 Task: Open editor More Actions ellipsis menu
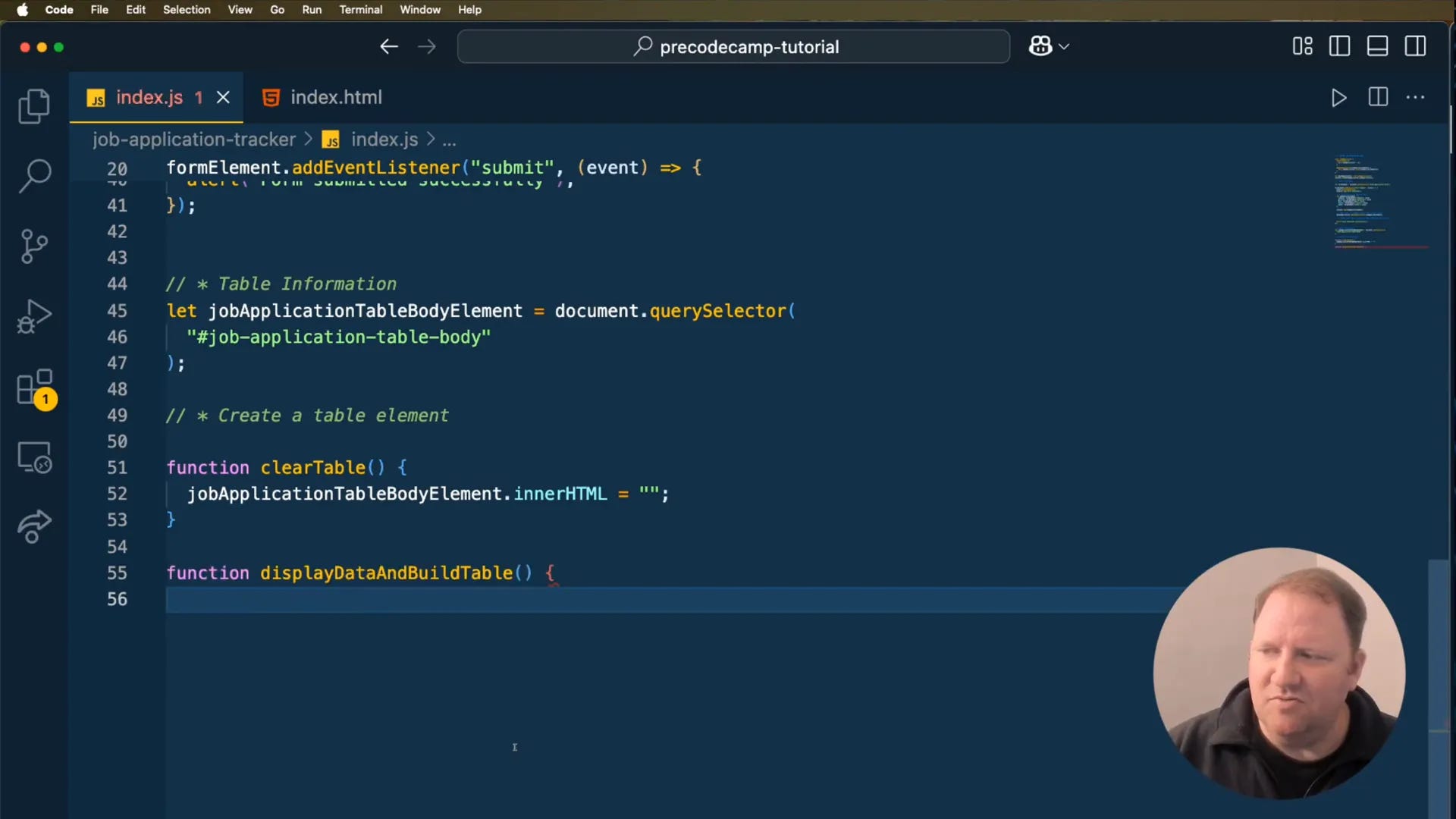[x=1415, y=97]
